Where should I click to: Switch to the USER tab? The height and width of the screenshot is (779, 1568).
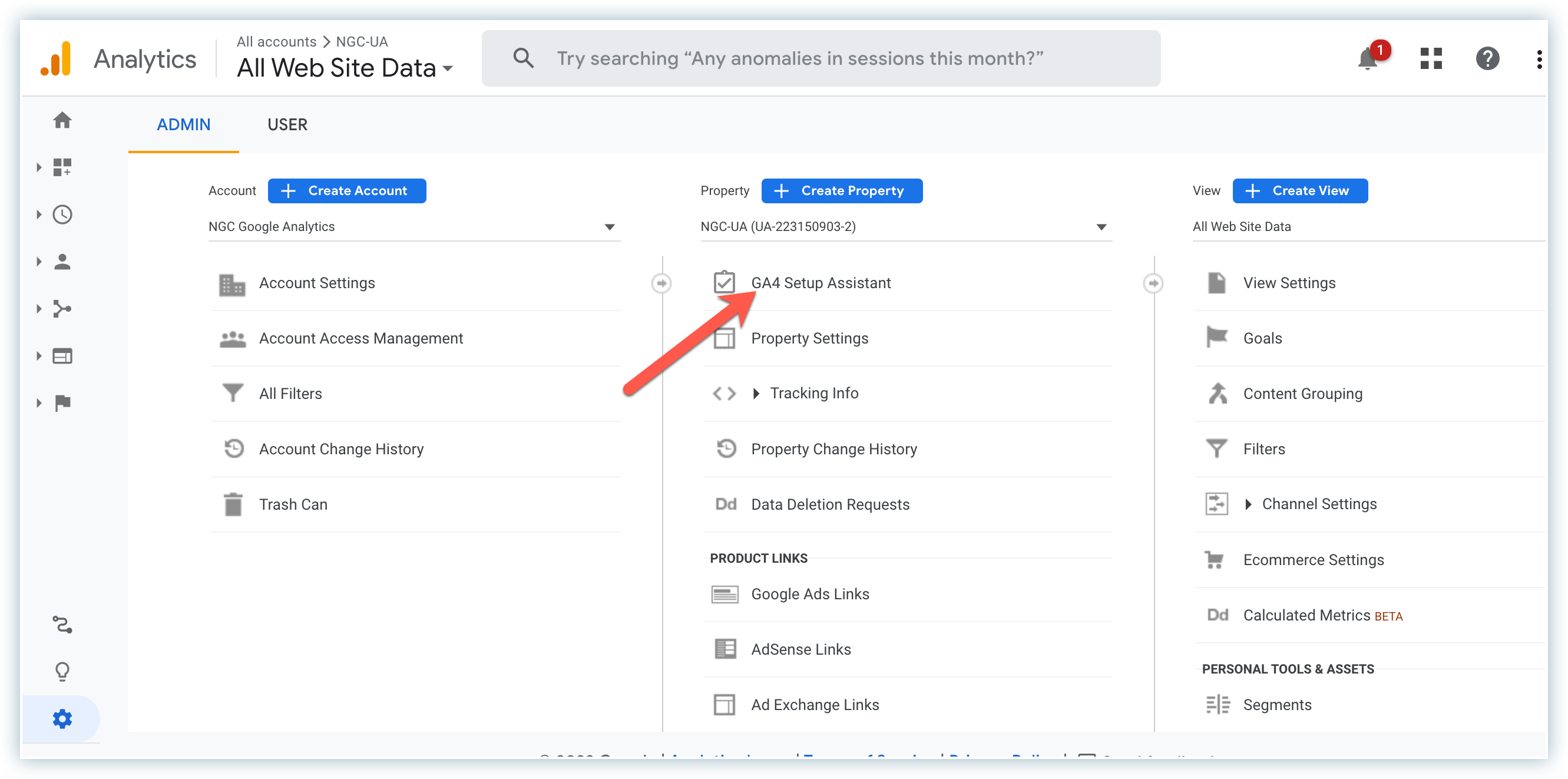[x=287, y=125]
